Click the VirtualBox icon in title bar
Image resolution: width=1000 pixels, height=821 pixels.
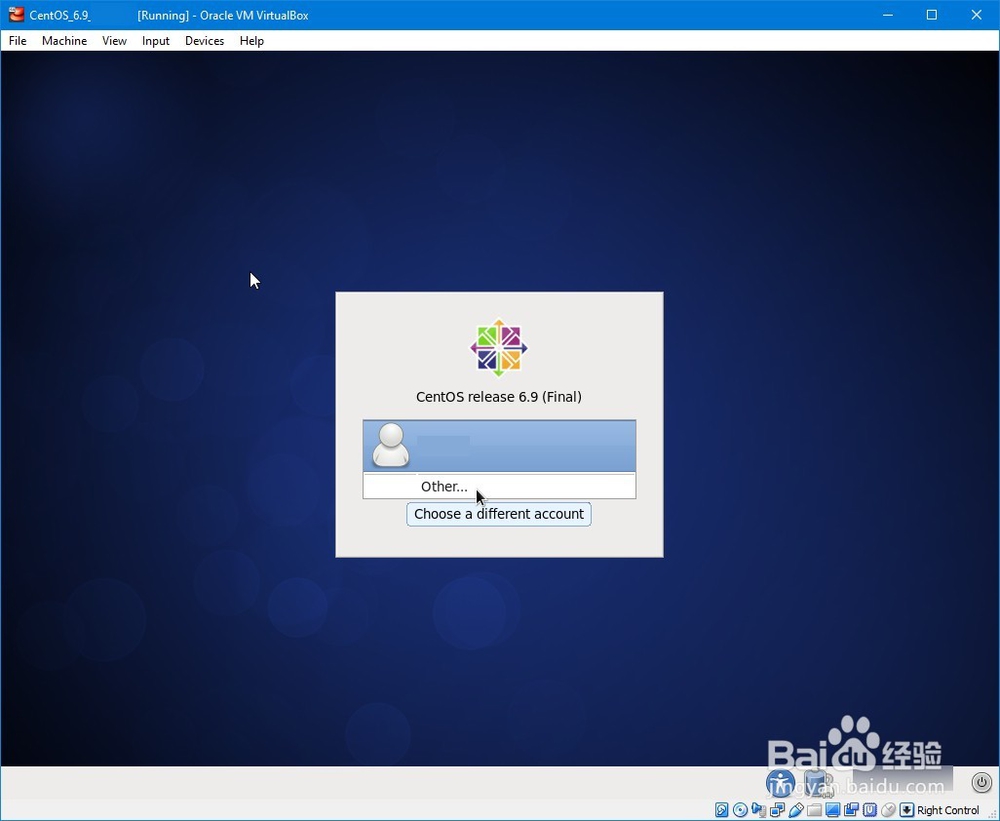16,15
